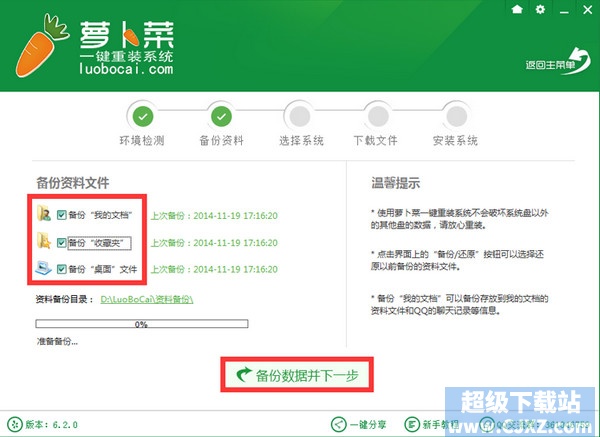Open settings gear in title bar
This screenshot has width=600, height=437.
[x=540, y=9]
